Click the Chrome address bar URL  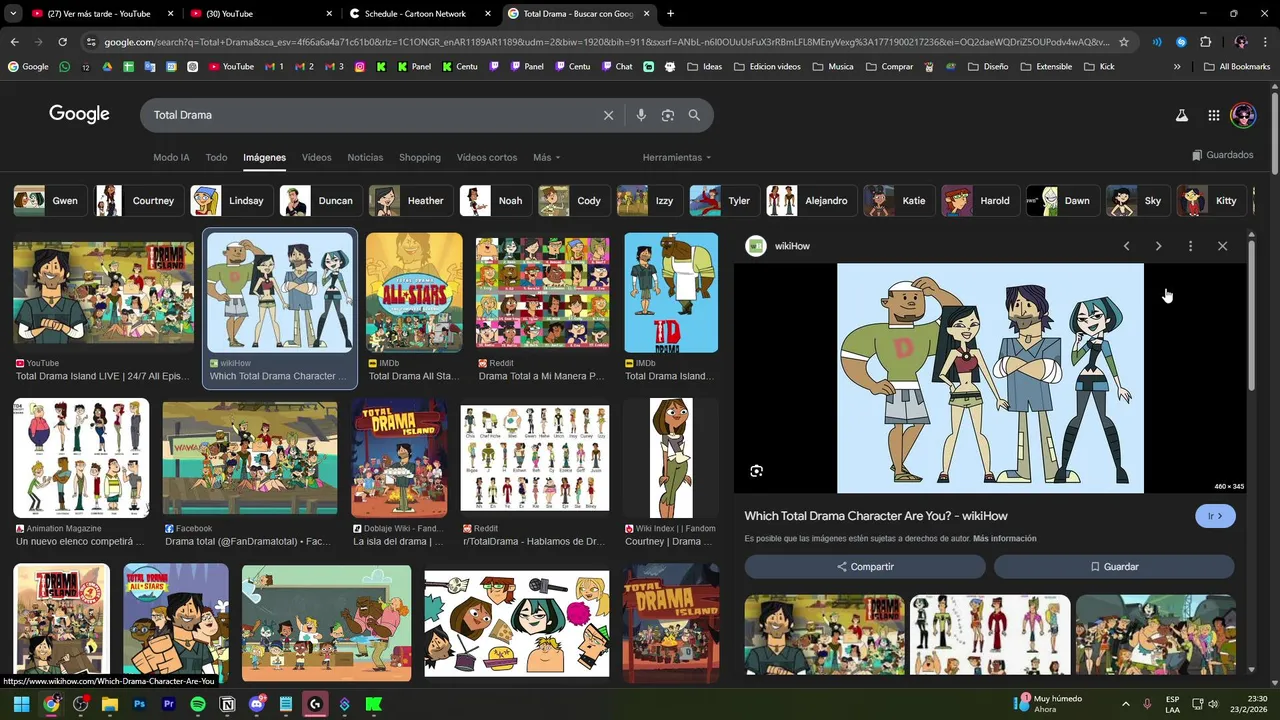coord(606,42)
